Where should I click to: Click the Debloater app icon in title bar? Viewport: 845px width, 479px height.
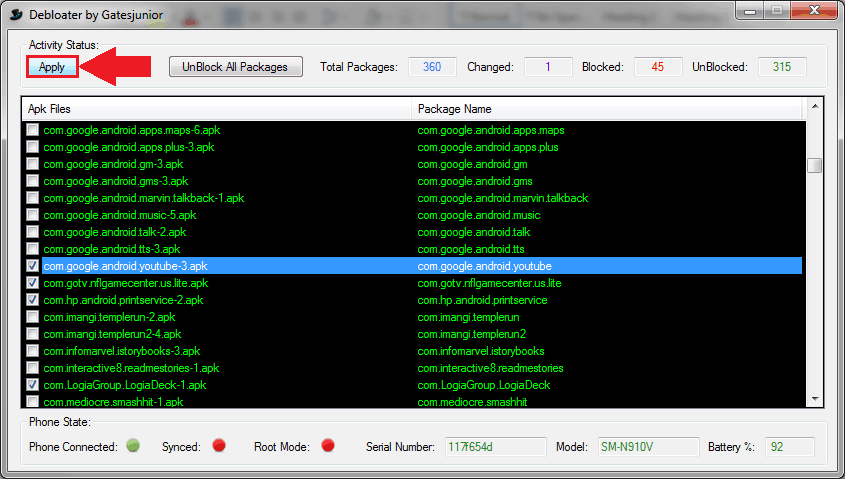(x=16, y=13)
